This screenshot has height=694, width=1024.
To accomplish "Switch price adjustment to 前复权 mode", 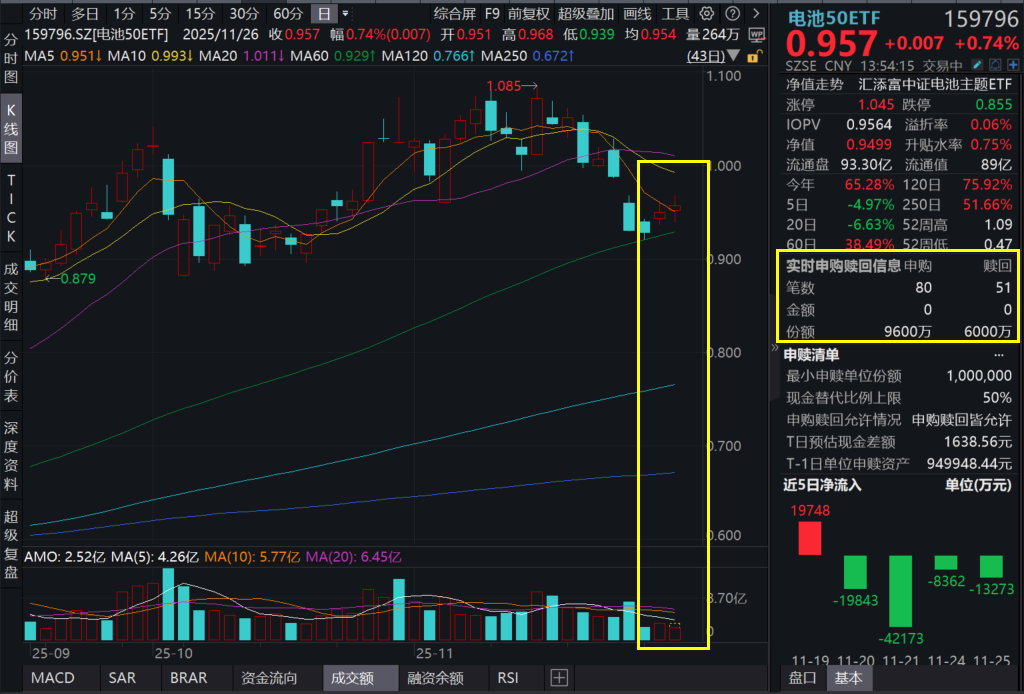I will point(528,12).
